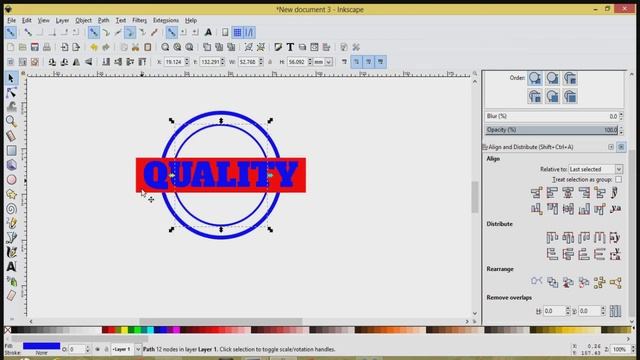Click the Blur percent spinner arrows
Viewport: 640px width, 360px height.
pos(621,116)
